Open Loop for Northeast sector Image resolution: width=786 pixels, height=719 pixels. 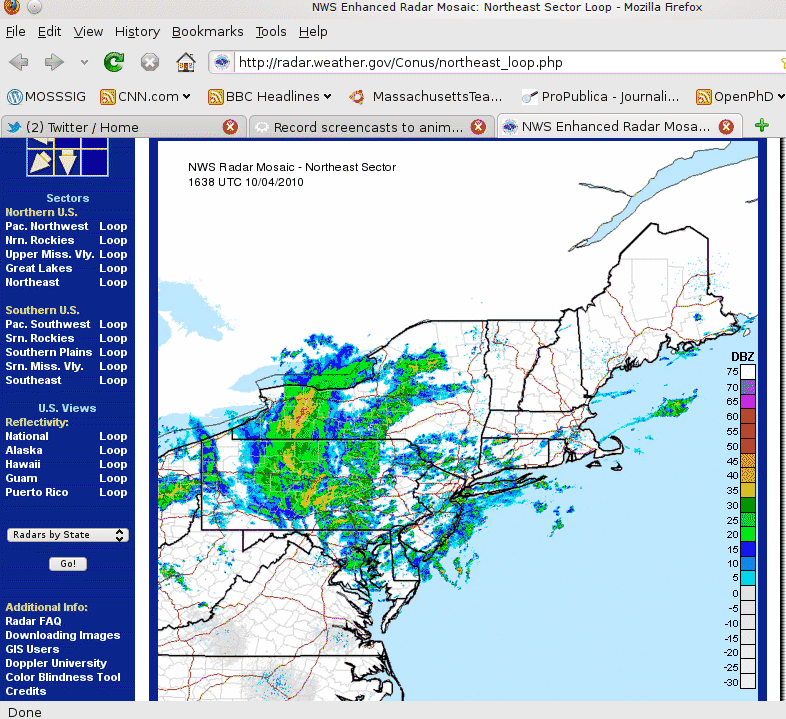click(x=113, y=282)
